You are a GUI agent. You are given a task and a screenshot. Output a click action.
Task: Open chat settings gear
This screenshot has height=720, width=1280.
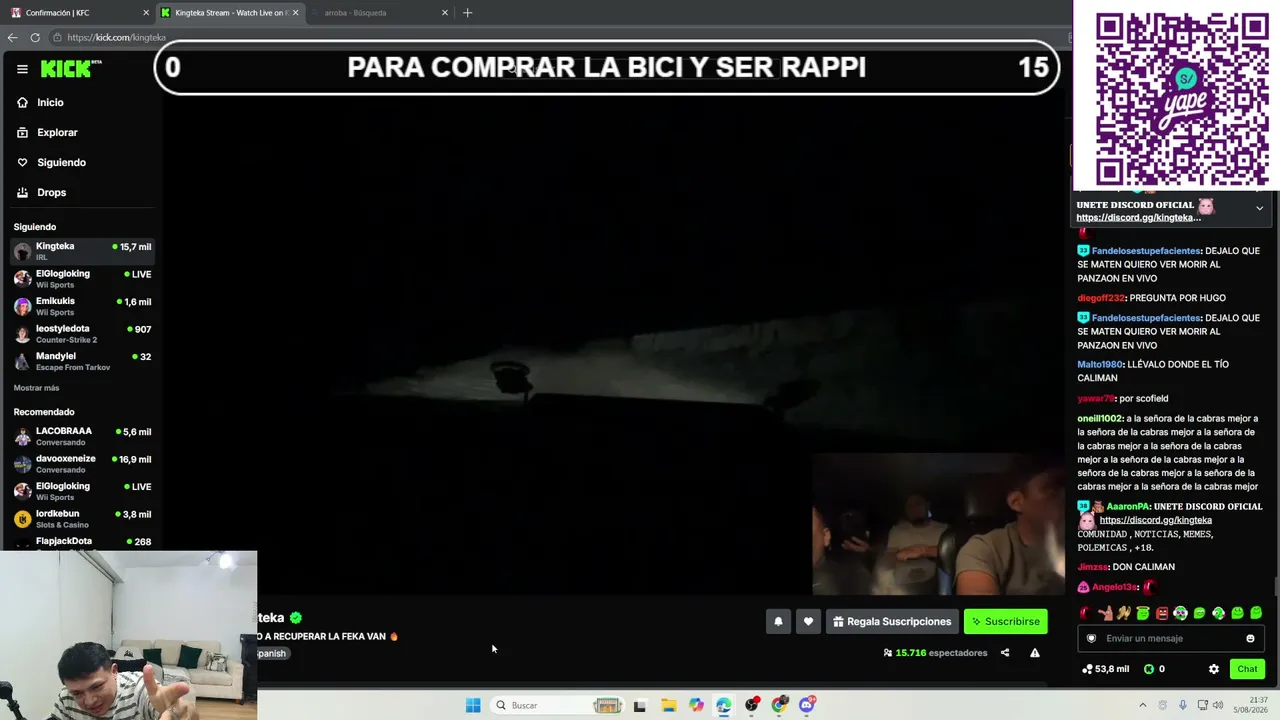(x=1214, y=669)
